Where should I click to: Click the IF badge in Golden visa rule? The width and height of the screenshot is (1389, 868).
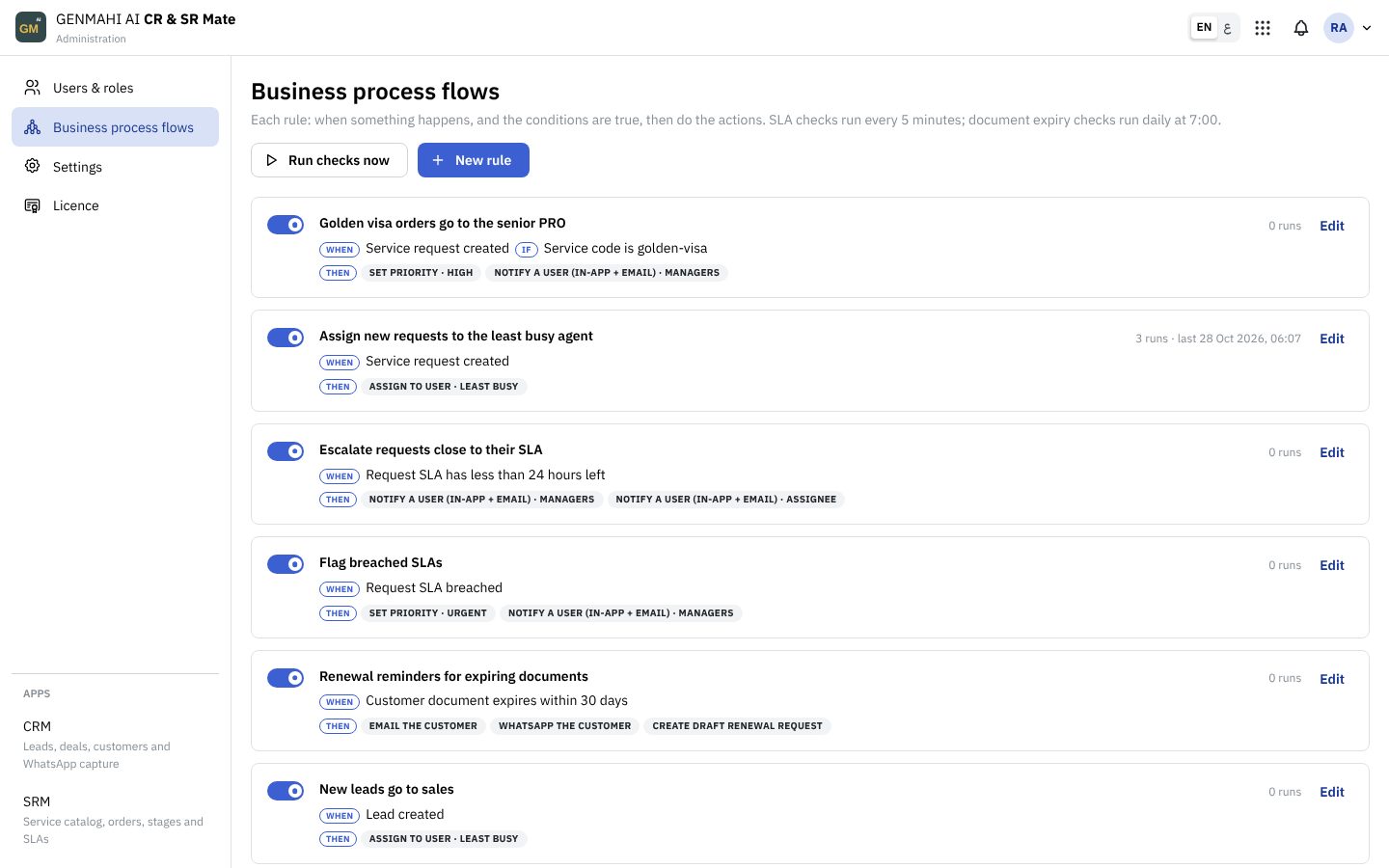pyautogui.click(x=526, y=250)
